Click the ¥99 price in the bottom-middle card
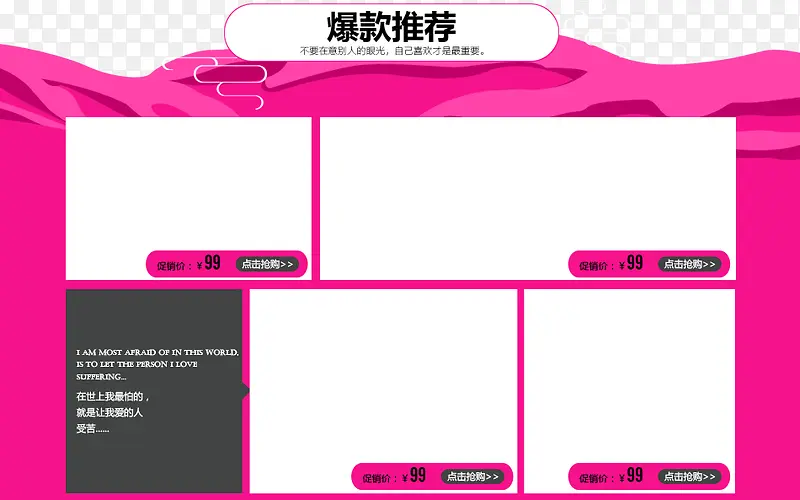 coord(415,476)
